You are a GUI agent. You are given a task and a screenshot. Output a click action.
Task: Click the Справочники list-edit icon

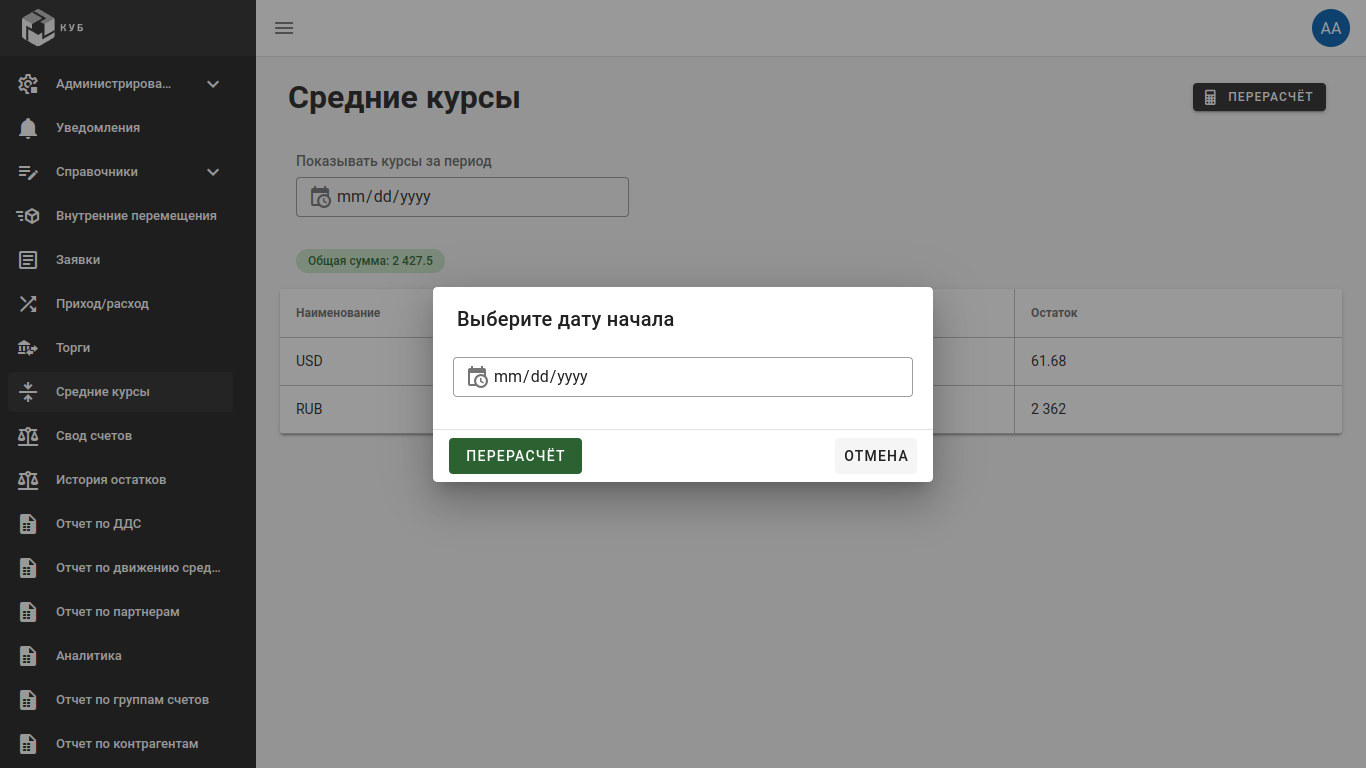coord(28,172)
